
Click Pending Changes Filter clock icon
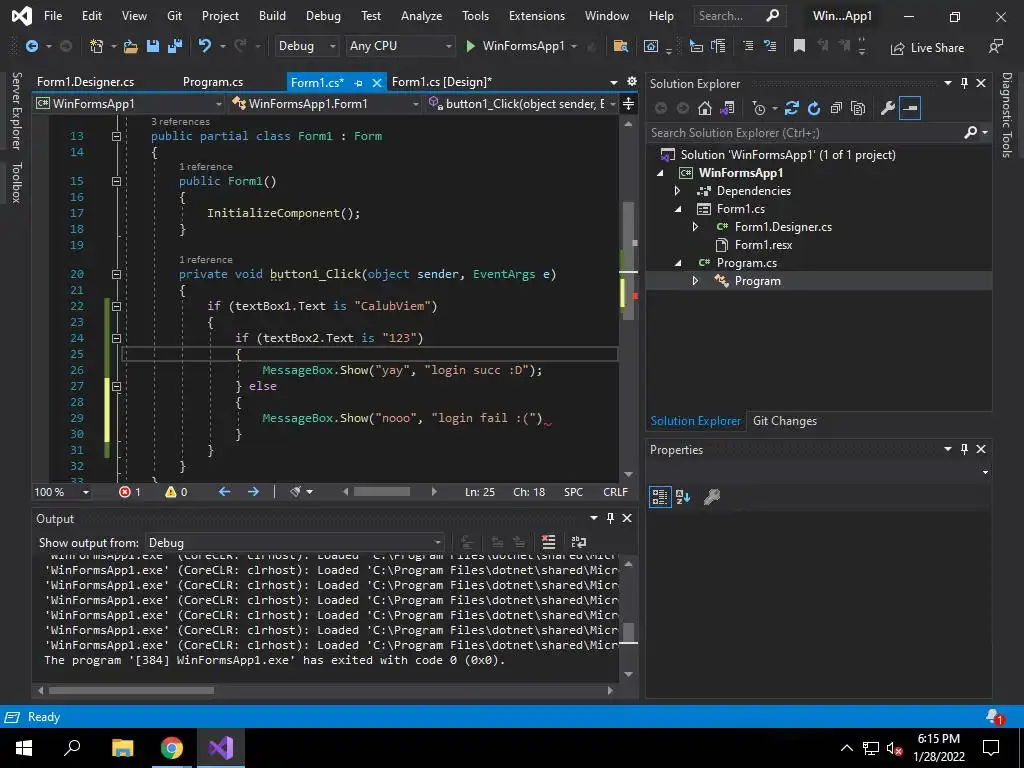click(759, 108)
